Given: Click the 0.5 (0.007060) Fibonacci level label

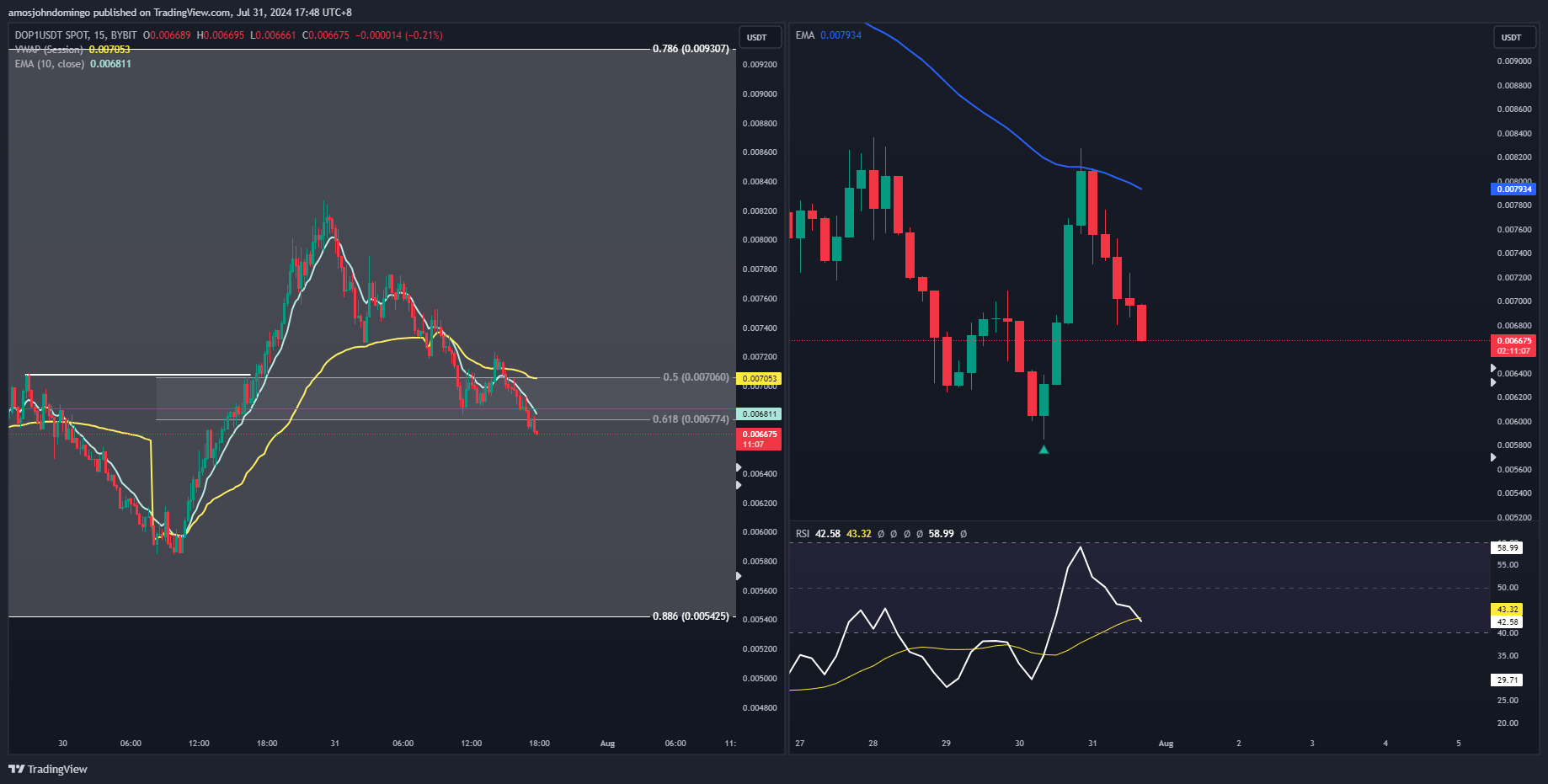Looking at the screenshot, I should pos(696,377).
